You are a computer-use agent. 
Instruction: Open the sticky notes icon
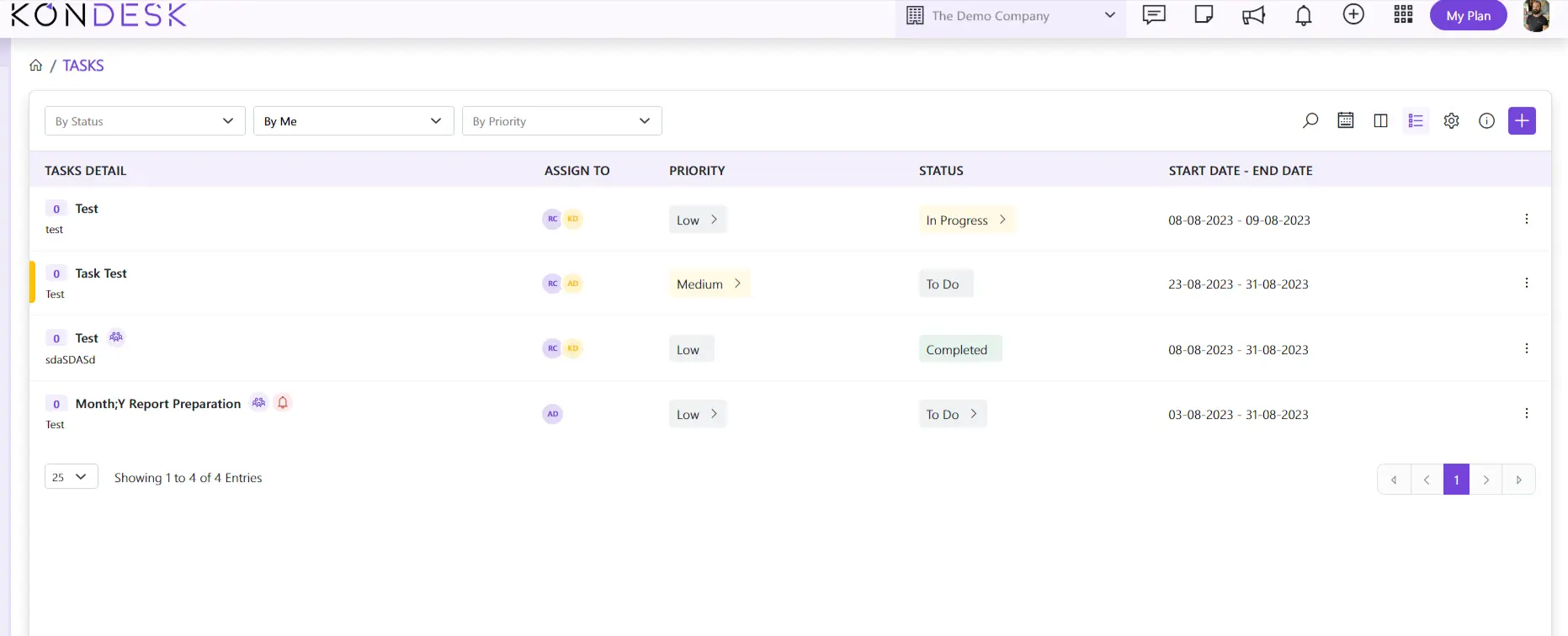click(1204, 15)
